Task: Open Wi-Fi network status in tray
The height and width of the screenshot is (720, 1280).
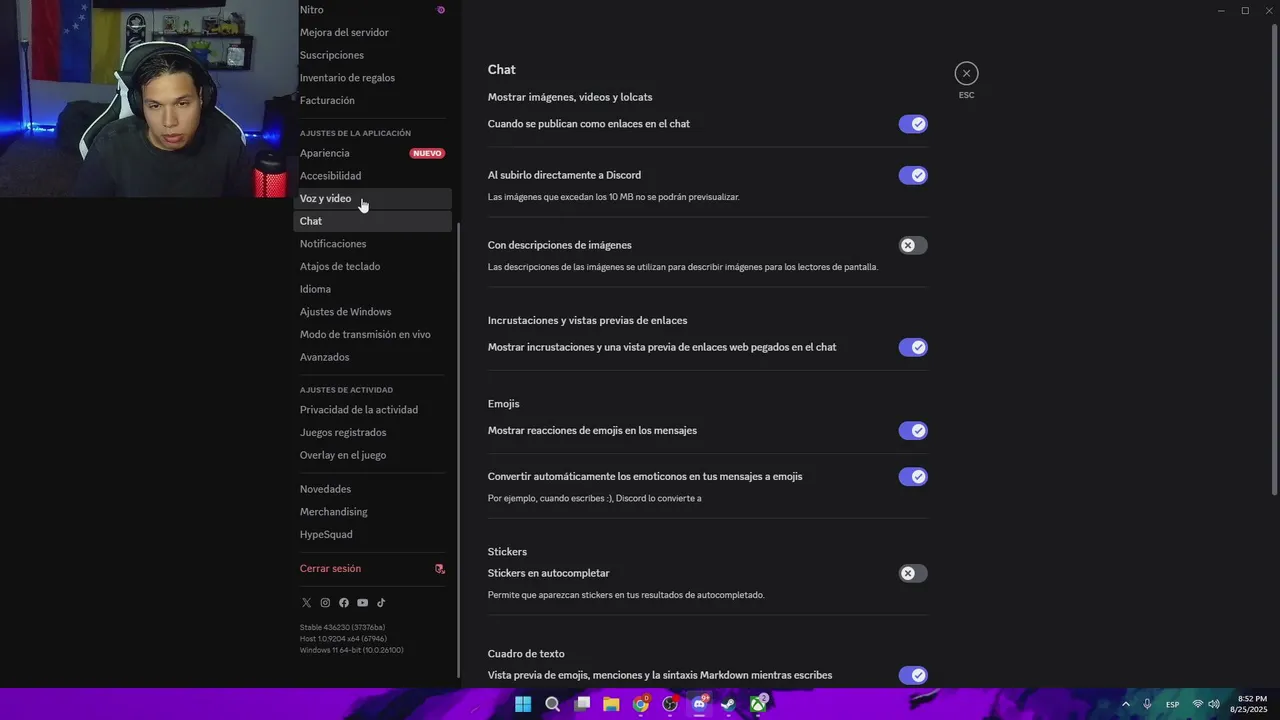Action: click(x=1198, y=704)
